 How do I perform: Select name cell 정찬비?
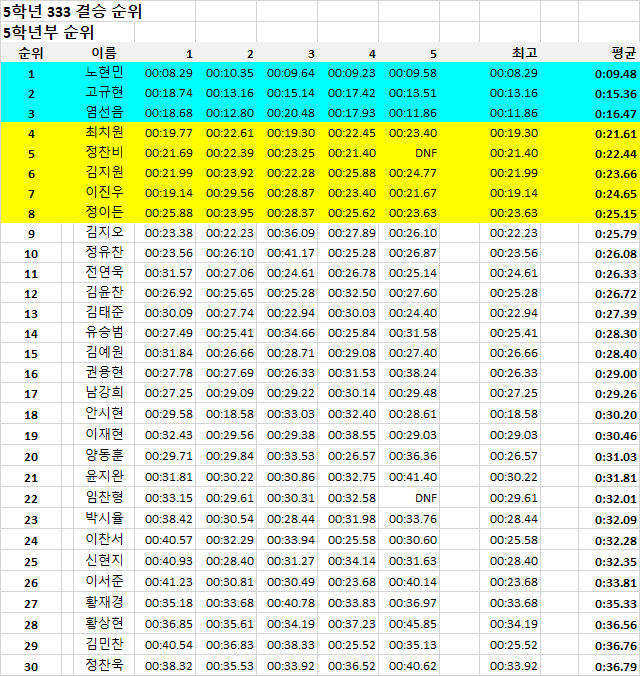104,152
